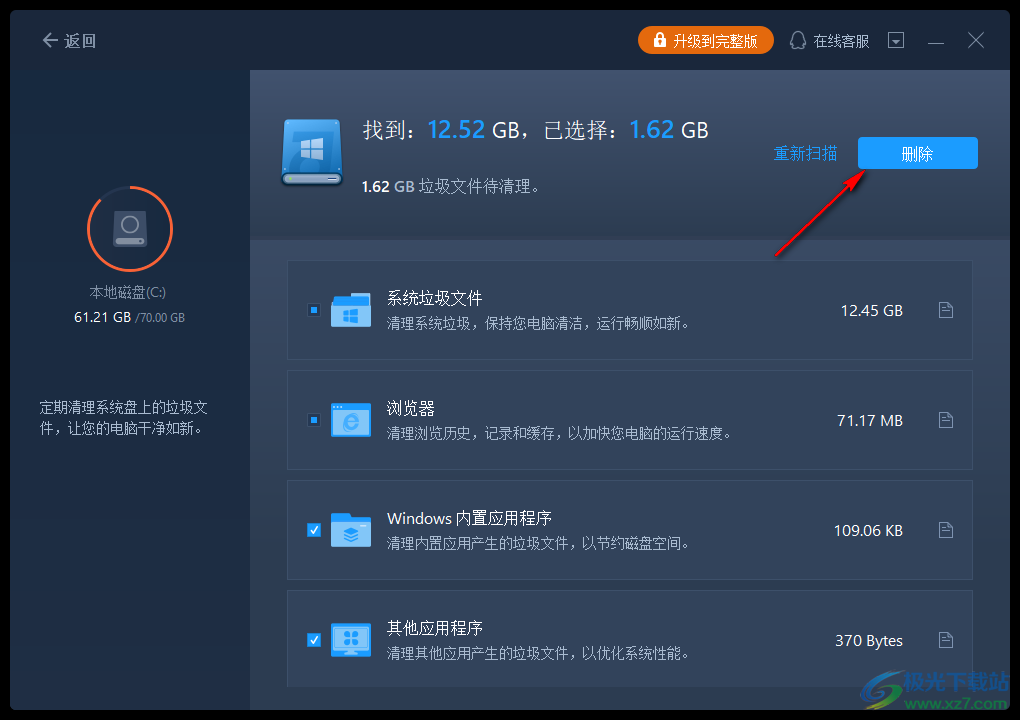Click the circular disk usage gauge for 本地磁盘(C:)
The image size is (1020, 720).
[130, 228]
